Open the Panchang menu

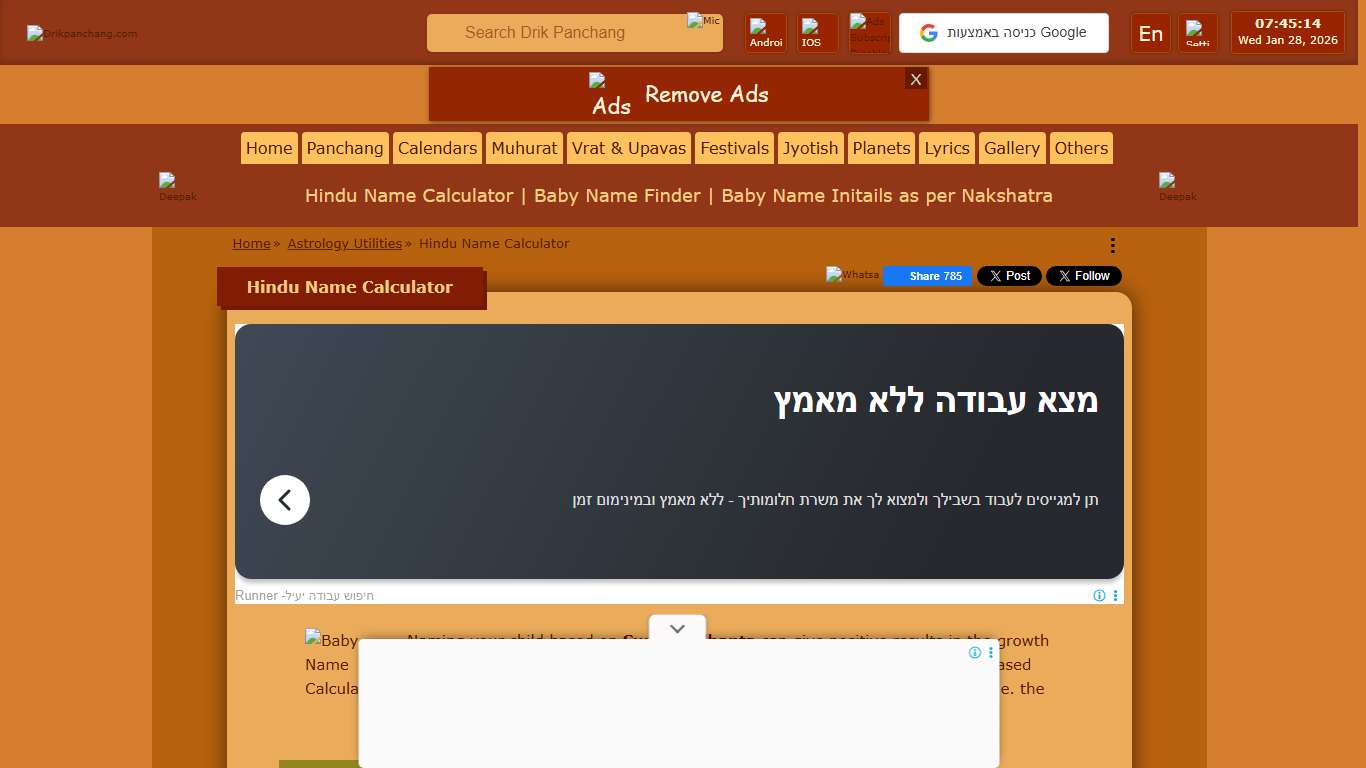coord(345,148)
